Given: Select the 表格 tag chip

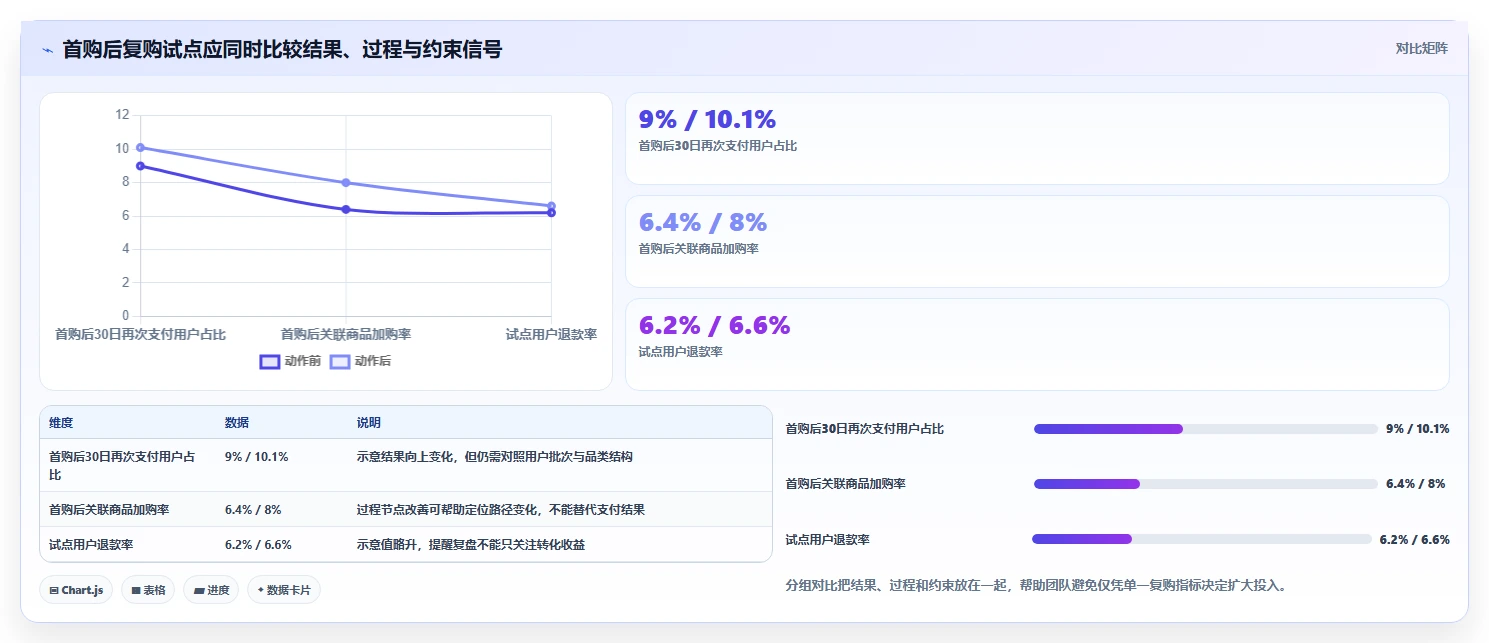Looking at the screenshot, I should pos(148,590).
